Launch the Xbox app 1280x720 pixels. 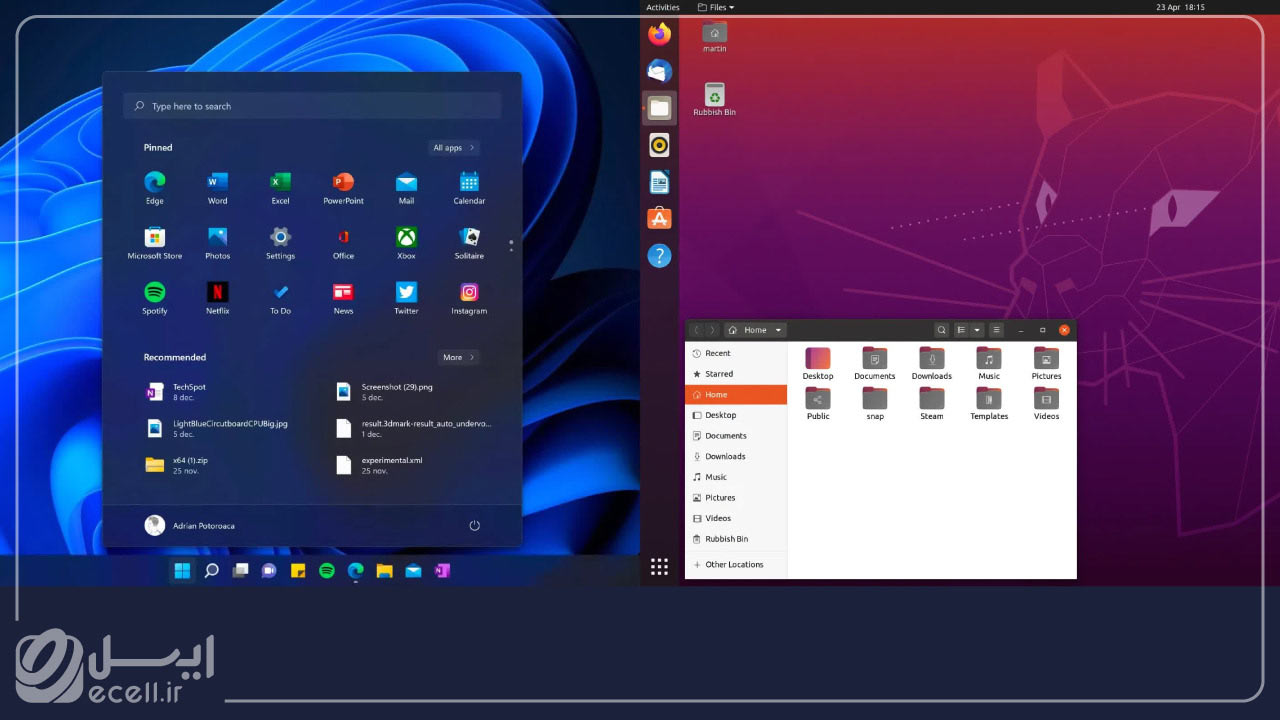pos(406,242)
